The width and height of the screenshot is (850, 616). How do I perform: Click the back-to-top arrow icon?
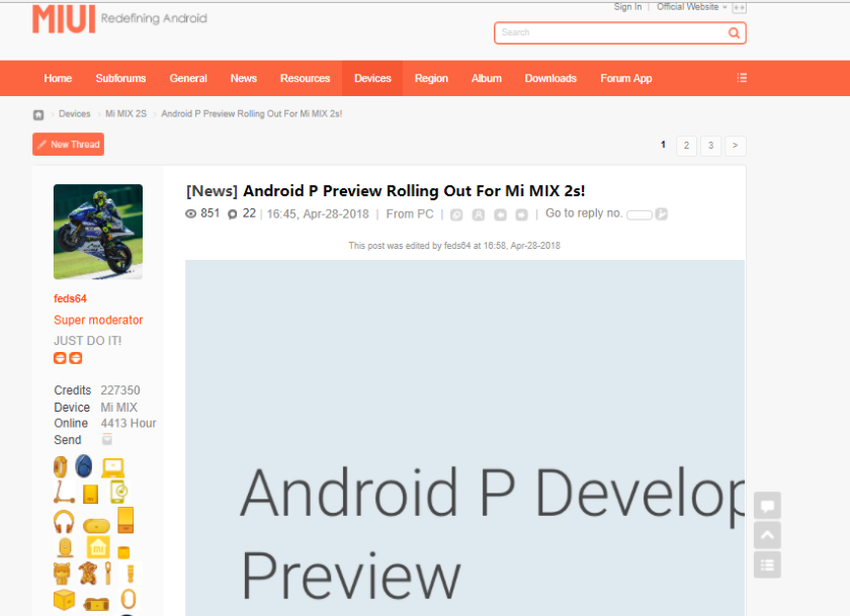point(767,535)
